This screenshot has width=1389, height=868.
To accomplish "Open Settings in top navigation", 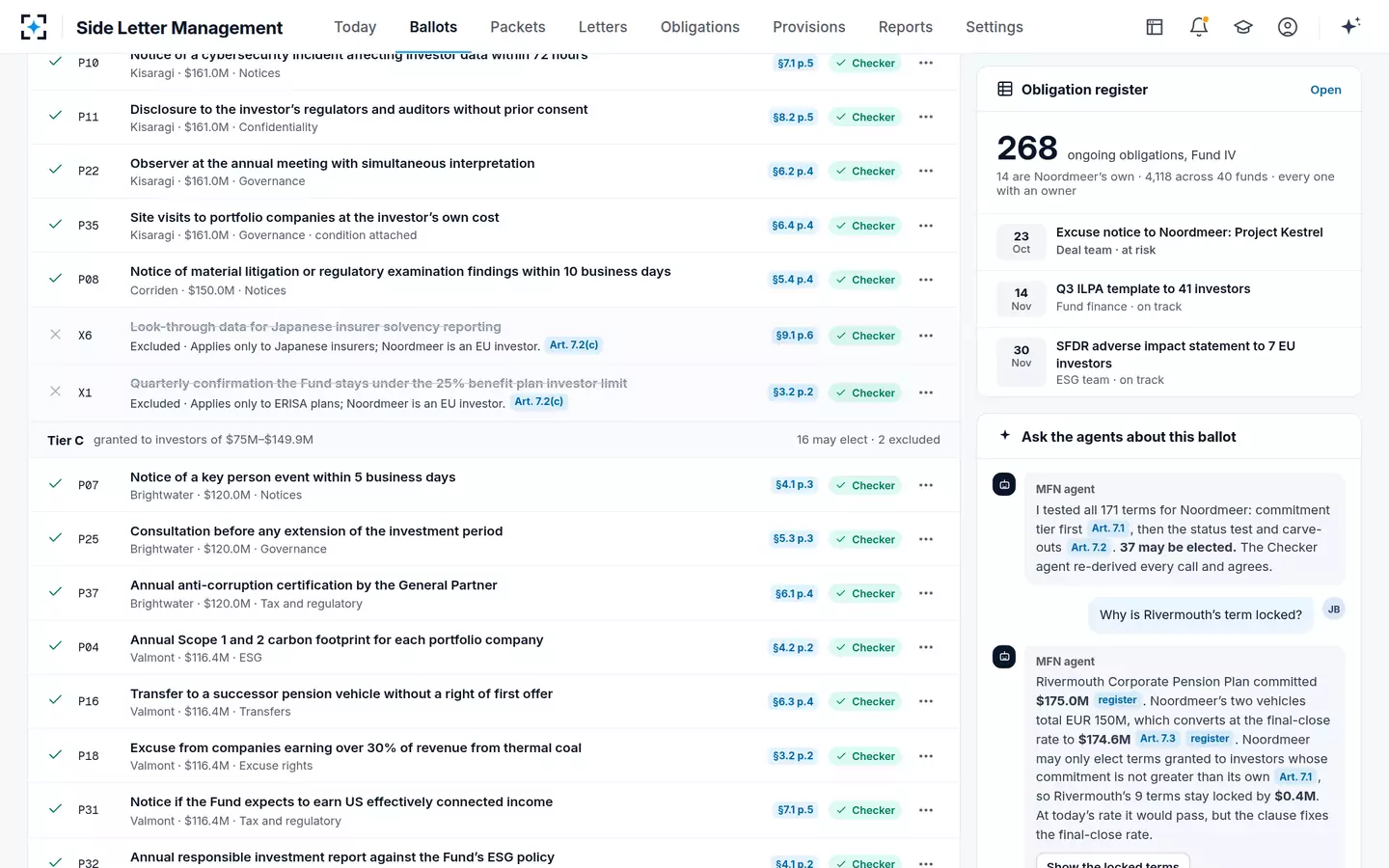I will pos(994,27).
